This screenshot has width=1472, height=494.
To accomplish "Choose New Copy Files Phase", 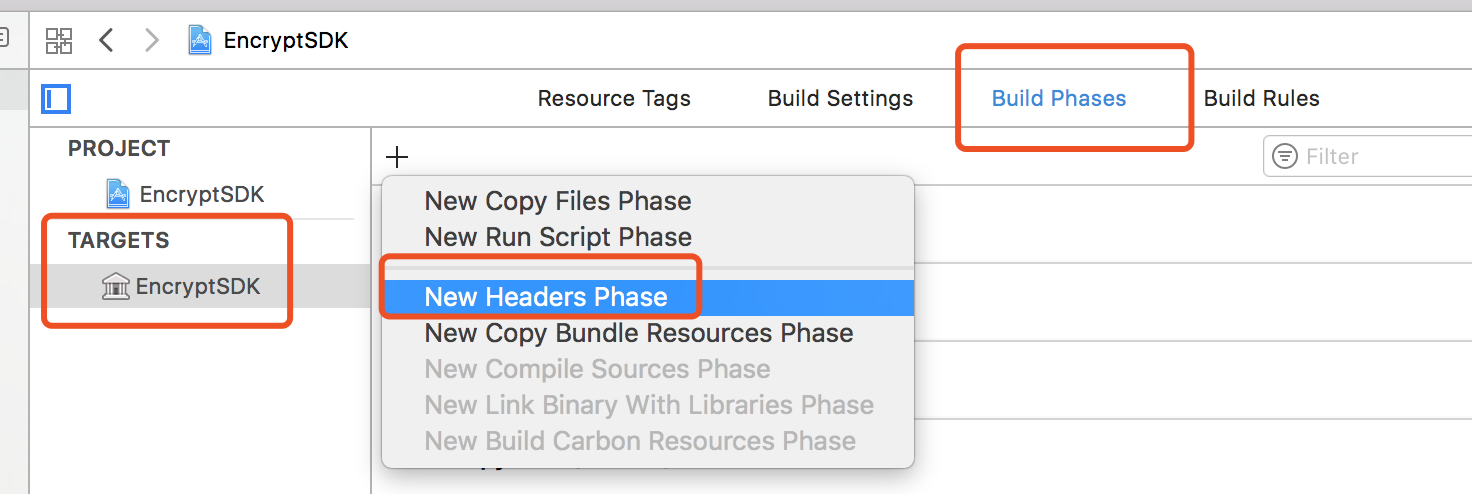I will pyautogui.click(x=558, y=201).
